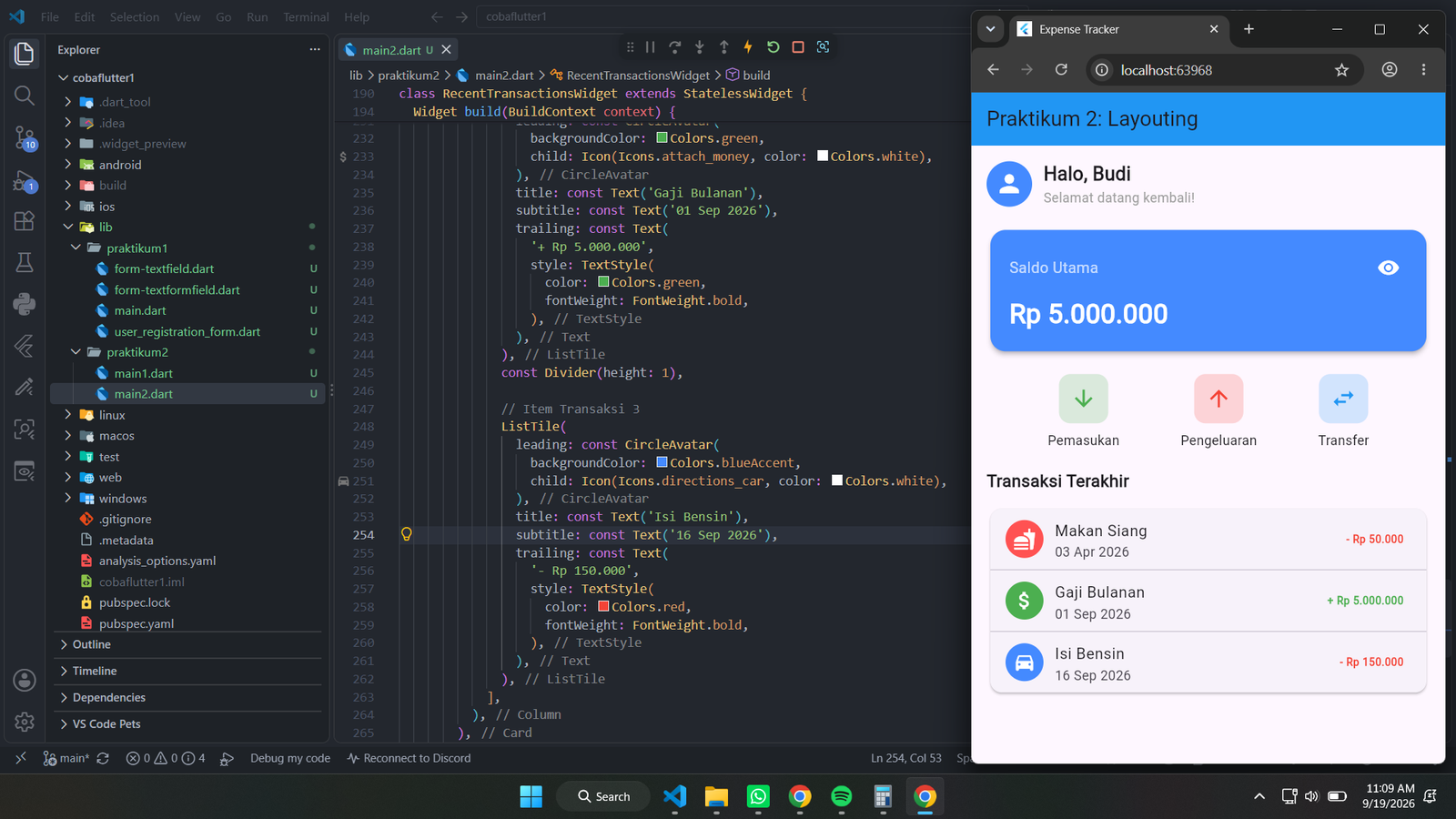Click Debug my code in status bar
Screen dimensions: 1456x819
[290, 758]
